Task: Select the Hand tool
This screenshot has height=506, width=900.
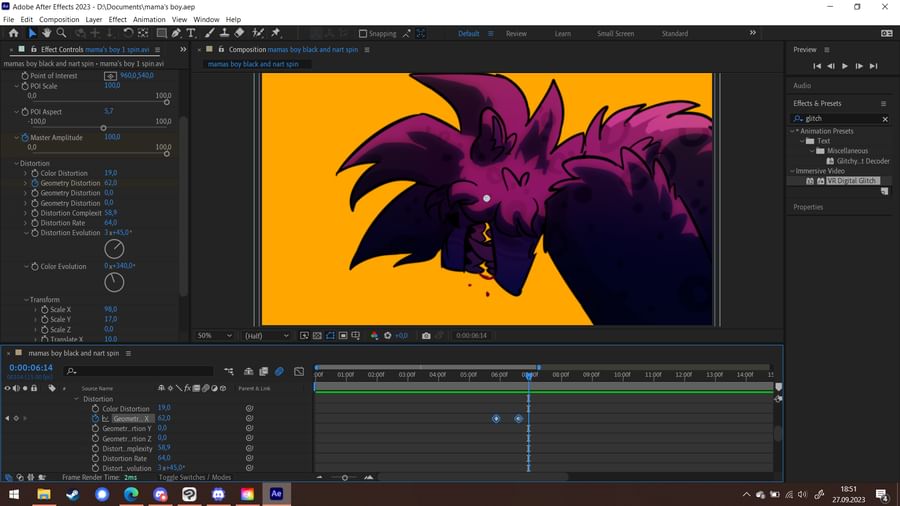Action: [46, 33]
